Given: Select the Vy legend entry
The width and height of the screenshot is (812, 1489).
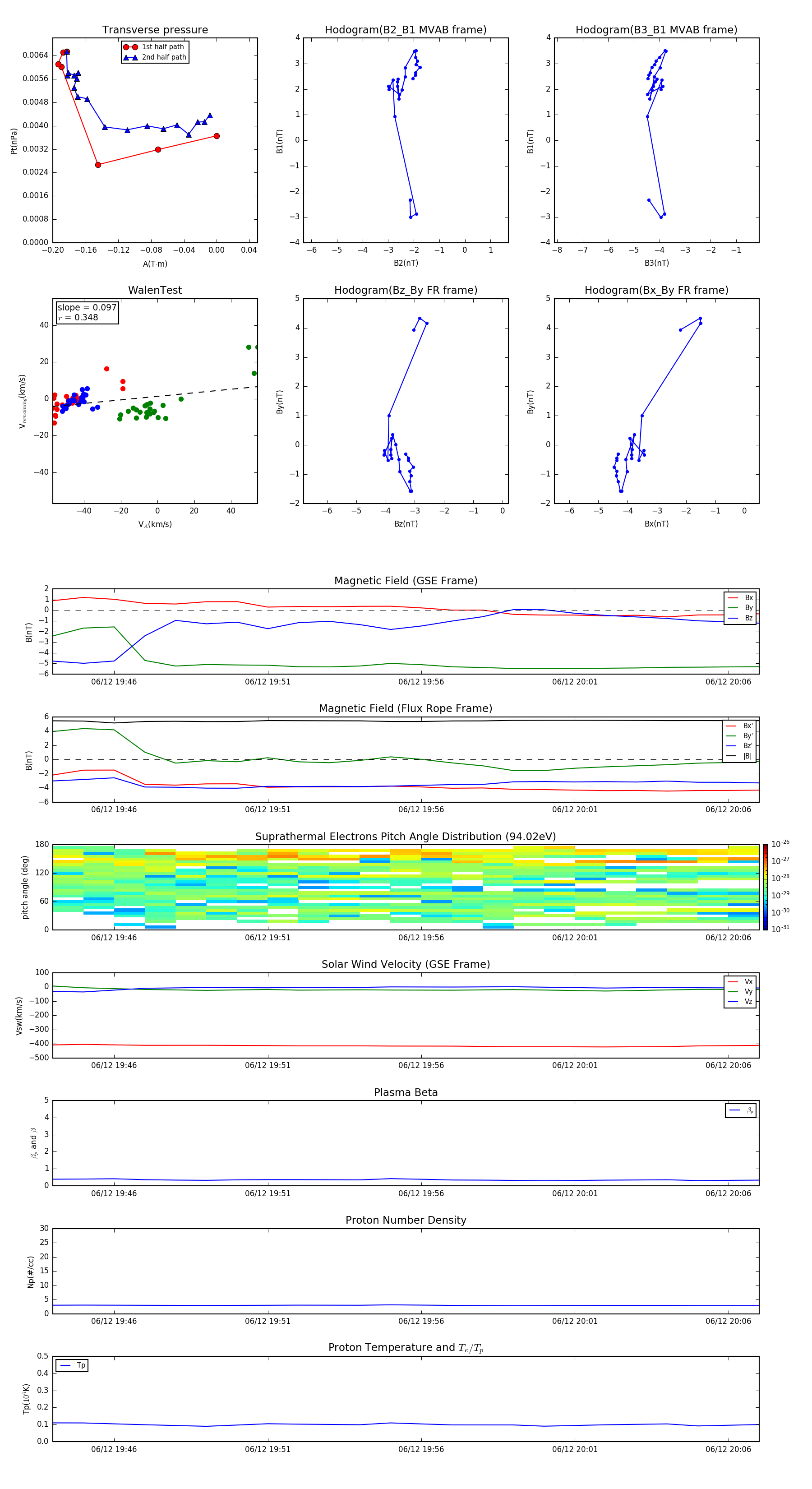Looking at the screenshot, I should pyautogui.click(x=740, y=991).
